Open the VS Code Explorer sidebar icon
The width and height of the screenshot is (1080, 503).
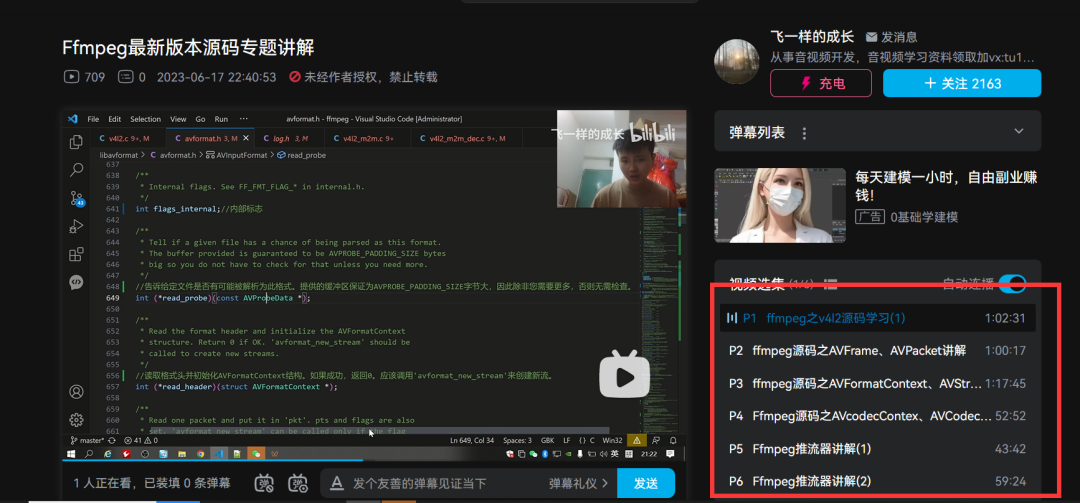[76, 142]
